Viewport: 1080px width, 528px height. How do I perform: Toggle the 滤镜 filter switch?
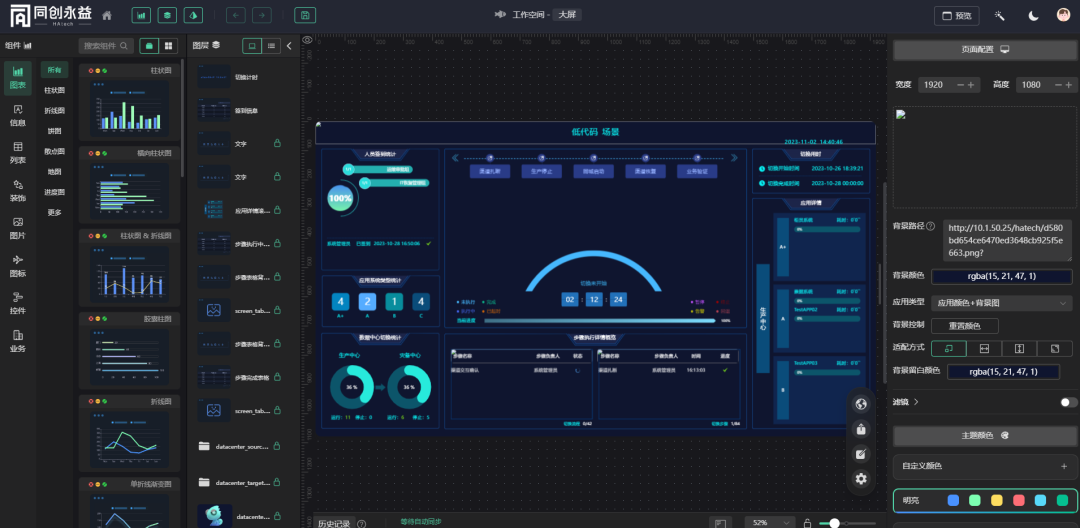(1068, 402)
